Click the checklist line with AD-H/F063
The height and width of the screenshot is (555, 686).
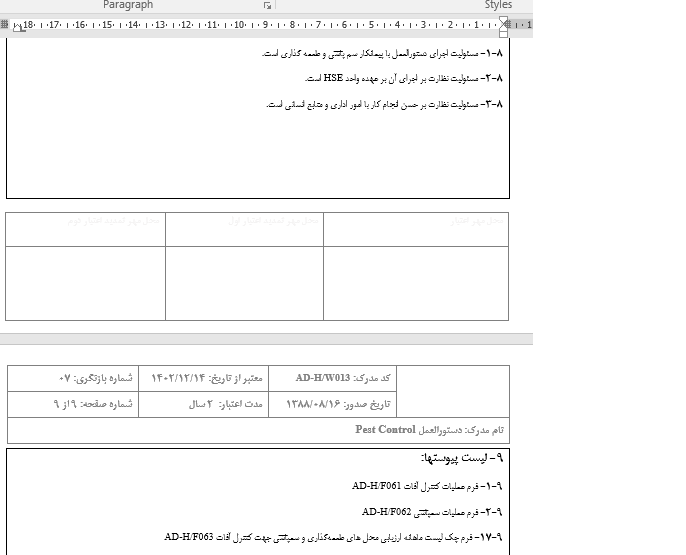[333, 537]
